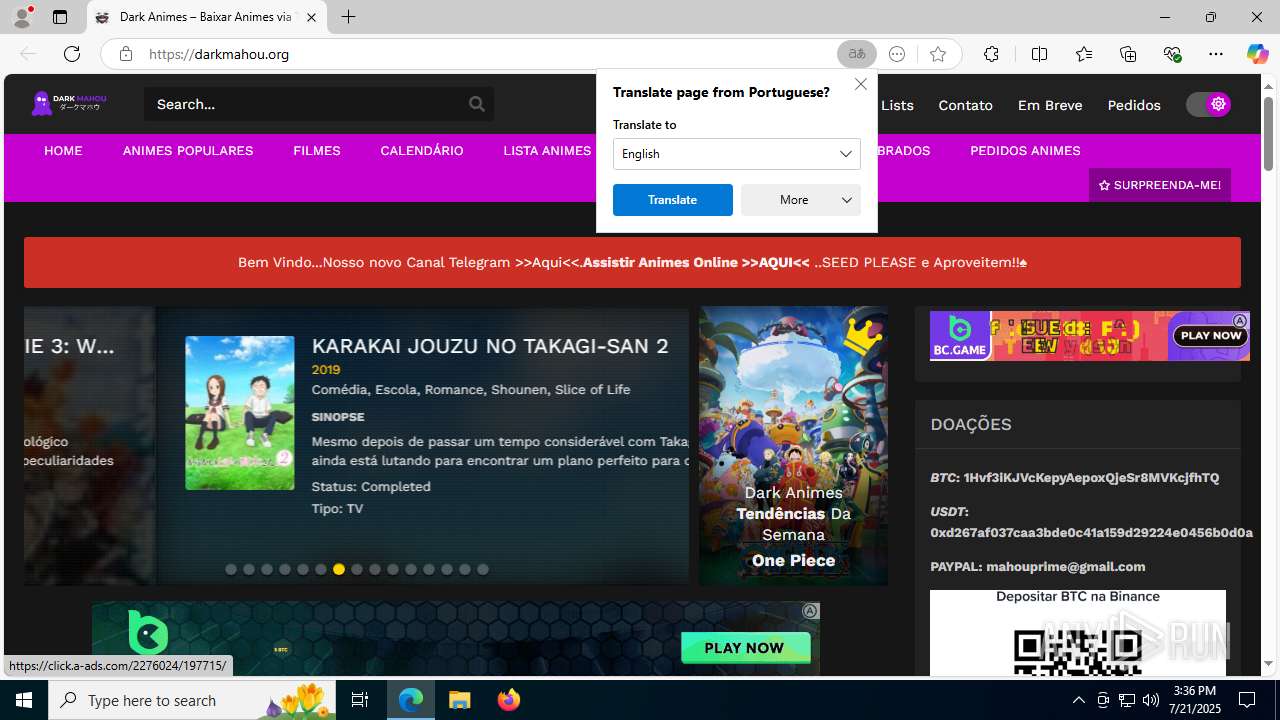
Task: Open browser extensions icon
Action: click(x=991, y=54)
